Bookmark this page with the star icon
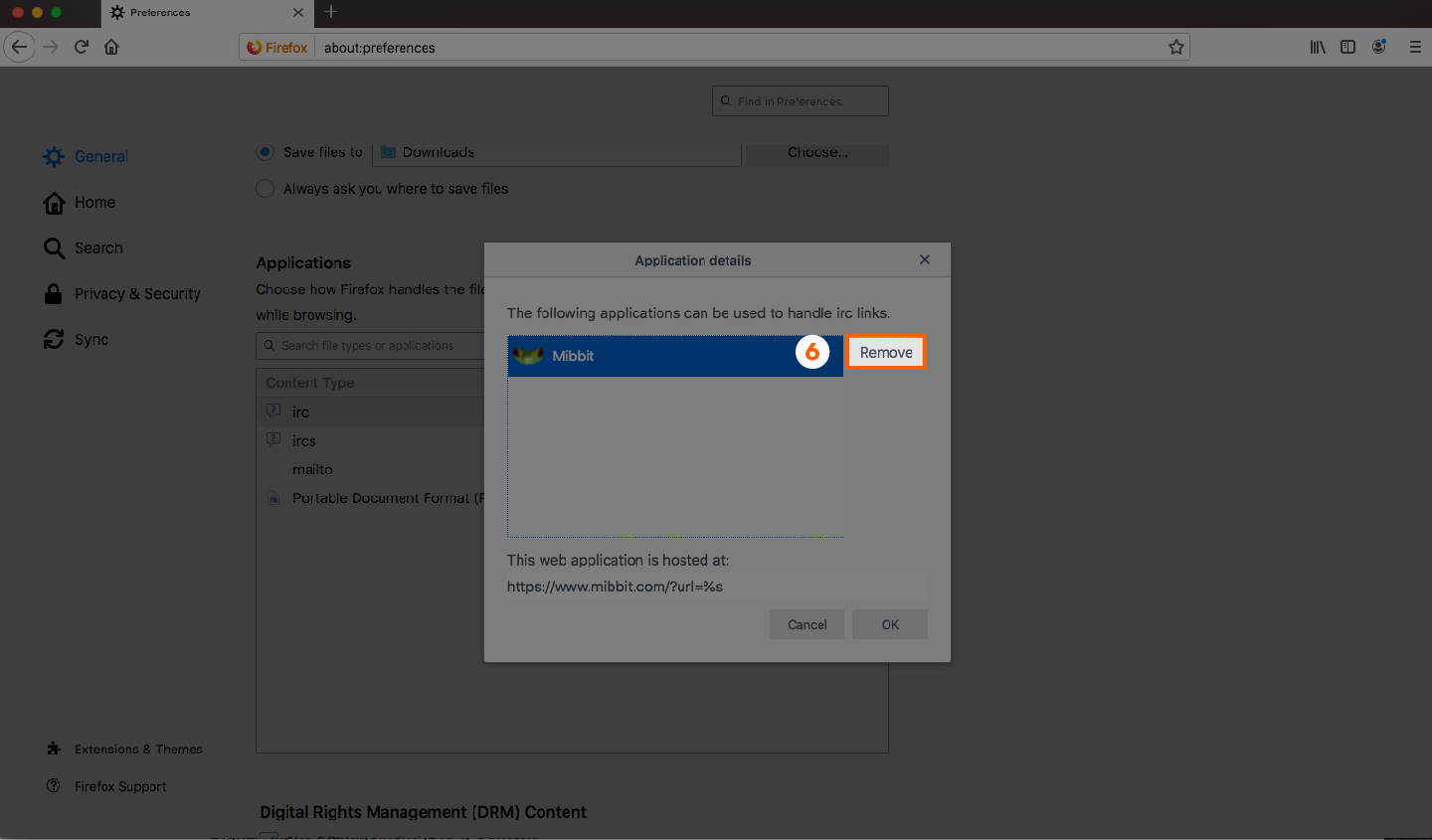The image size is (1432, 840). 1176,47
